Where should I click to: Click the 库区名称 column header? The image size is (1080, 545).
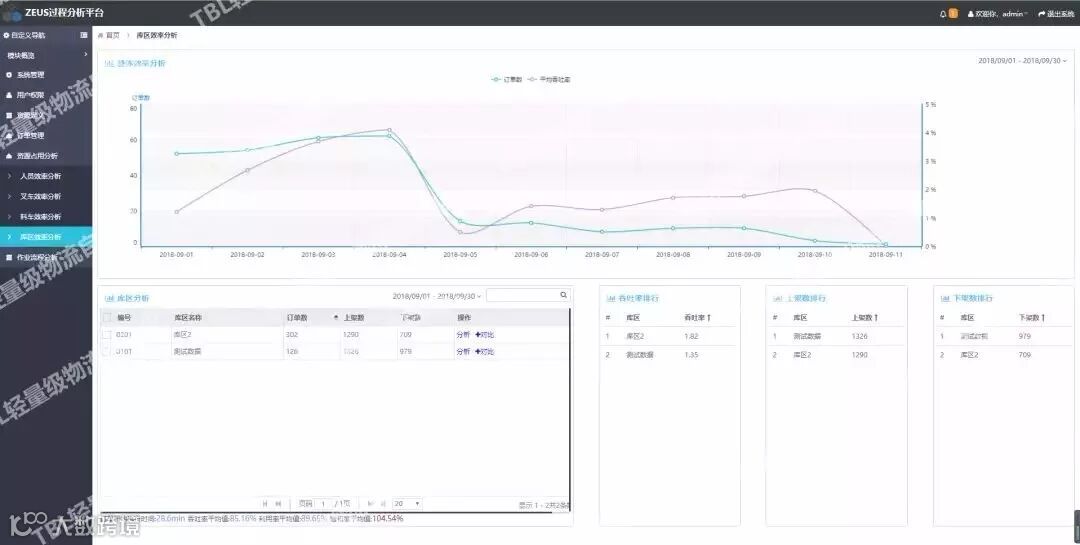coord(187,318)
